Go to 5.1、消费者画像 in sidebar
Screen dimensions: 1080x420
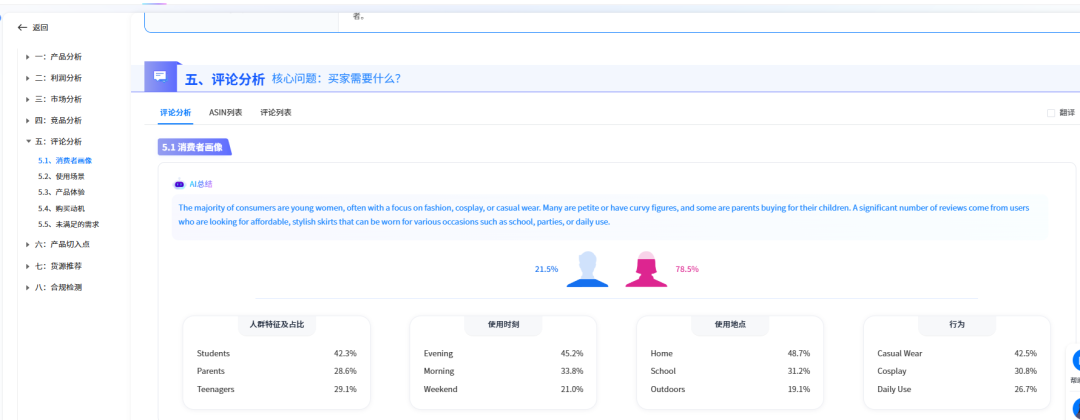point(65,160)
